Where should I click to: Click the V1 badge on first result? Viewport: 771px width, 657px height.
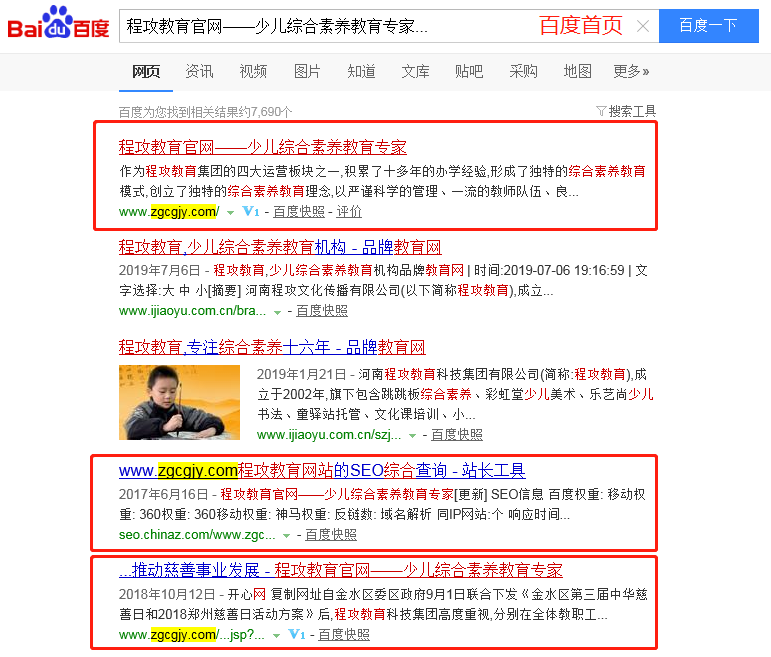[x=251, y=211]
